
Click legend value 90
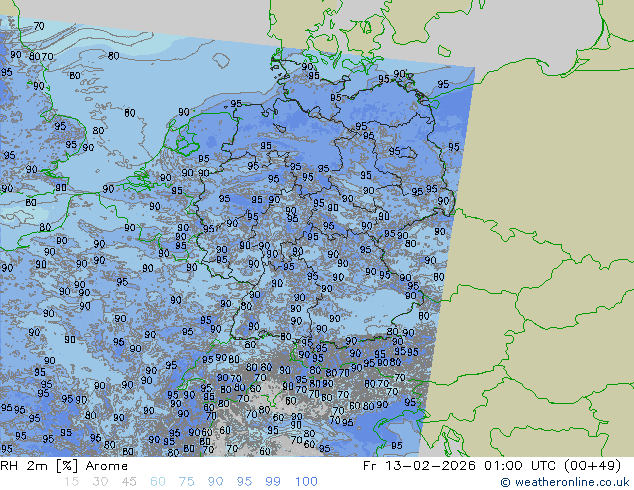click(x=215, y=482)
